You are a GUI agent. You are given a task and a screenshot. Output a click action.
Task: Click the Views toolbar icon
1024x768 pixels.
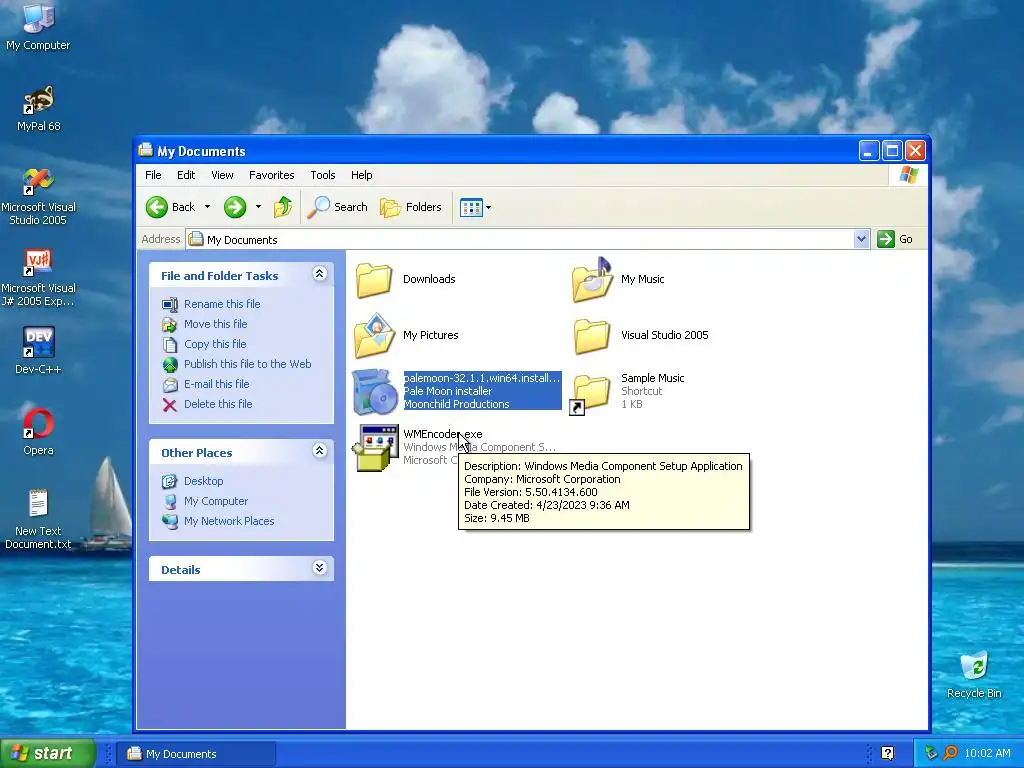tap(471, 208)
